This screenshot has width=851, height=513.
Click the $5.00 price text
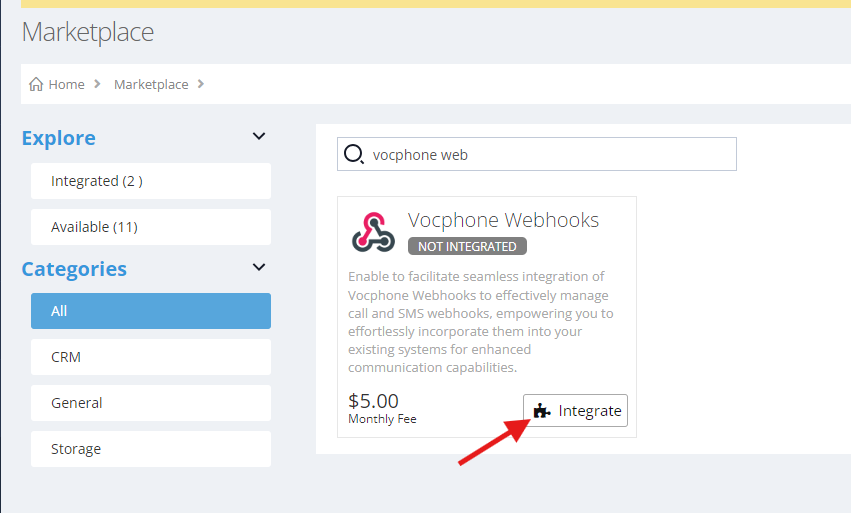coord(373,401)
